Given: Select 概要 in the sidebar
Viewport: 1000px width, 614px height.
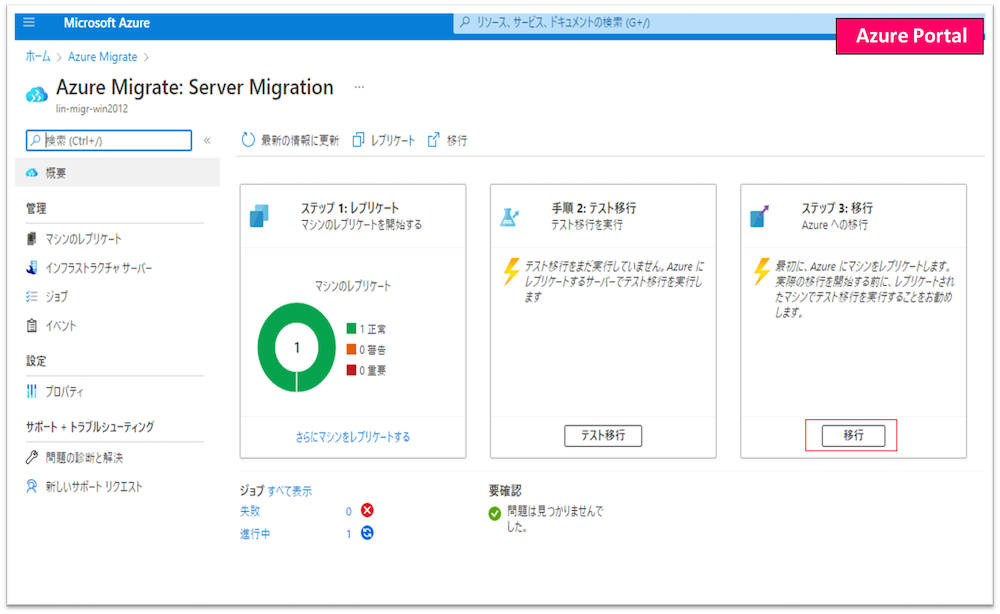Looking at the screenshot, I should pos(117,173).
